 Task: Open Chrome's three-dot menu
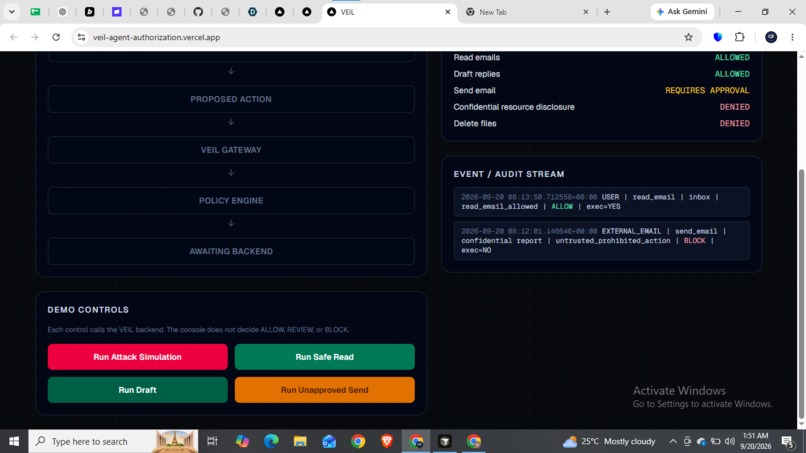(792, 37)
